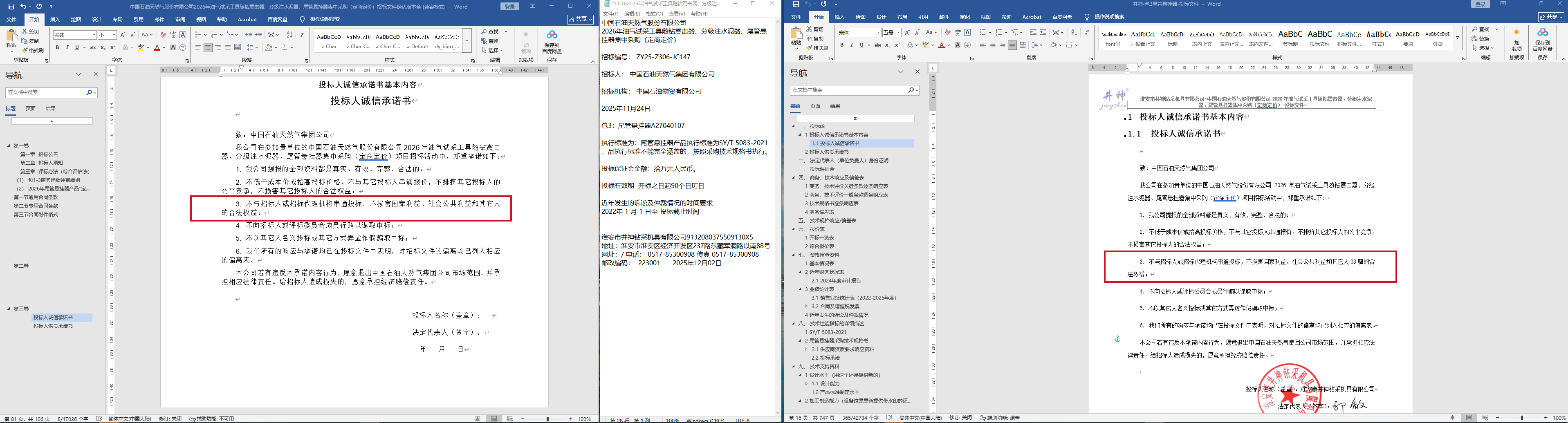This screenshot has height=423, width=1568.
Task: Align text right in the right Word ribbon
Action: coord(1003,45)
